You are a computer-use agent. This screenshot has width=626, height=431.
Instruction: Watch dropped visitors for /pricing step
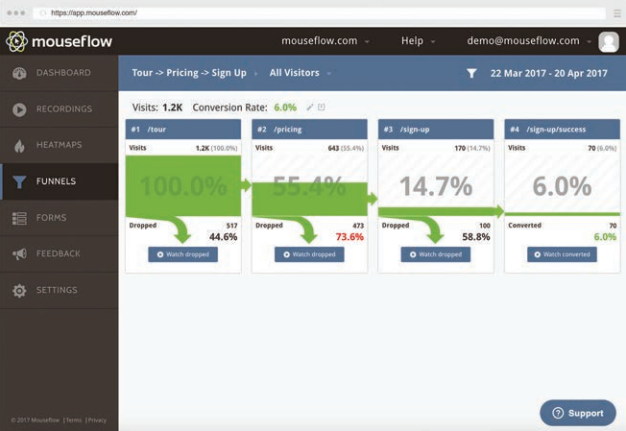(309, 255)
